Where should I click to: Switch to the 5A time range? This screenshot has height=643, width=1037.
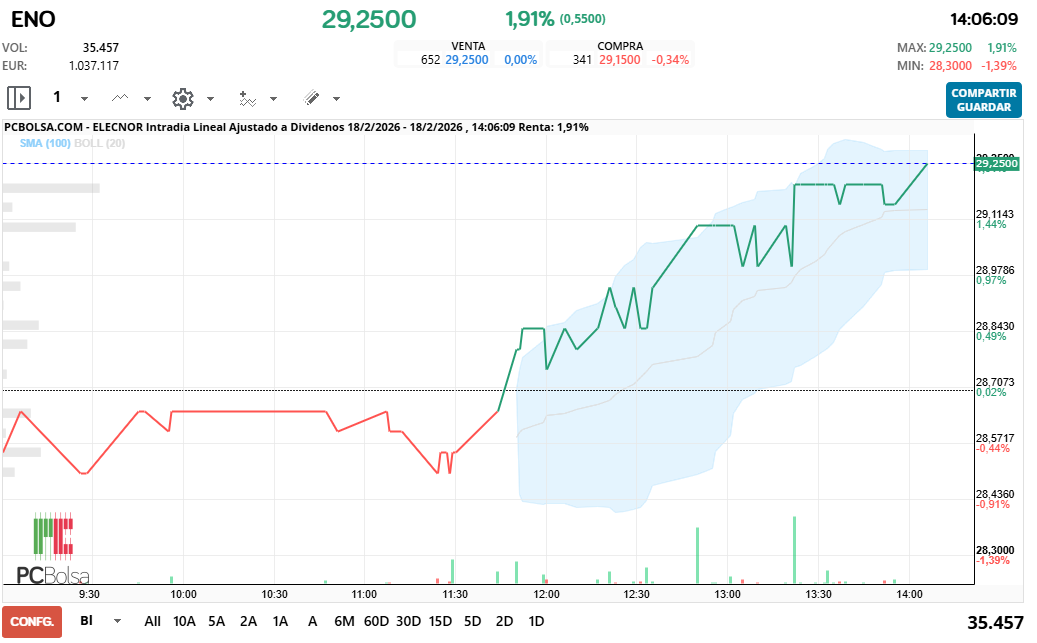point(217,621)
